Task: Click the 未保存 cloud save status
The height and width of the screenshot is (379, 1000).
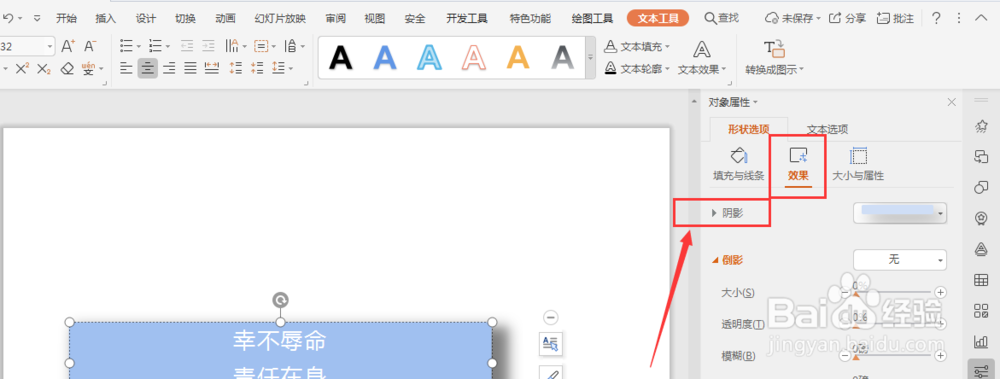Action: tap(793, 19)
